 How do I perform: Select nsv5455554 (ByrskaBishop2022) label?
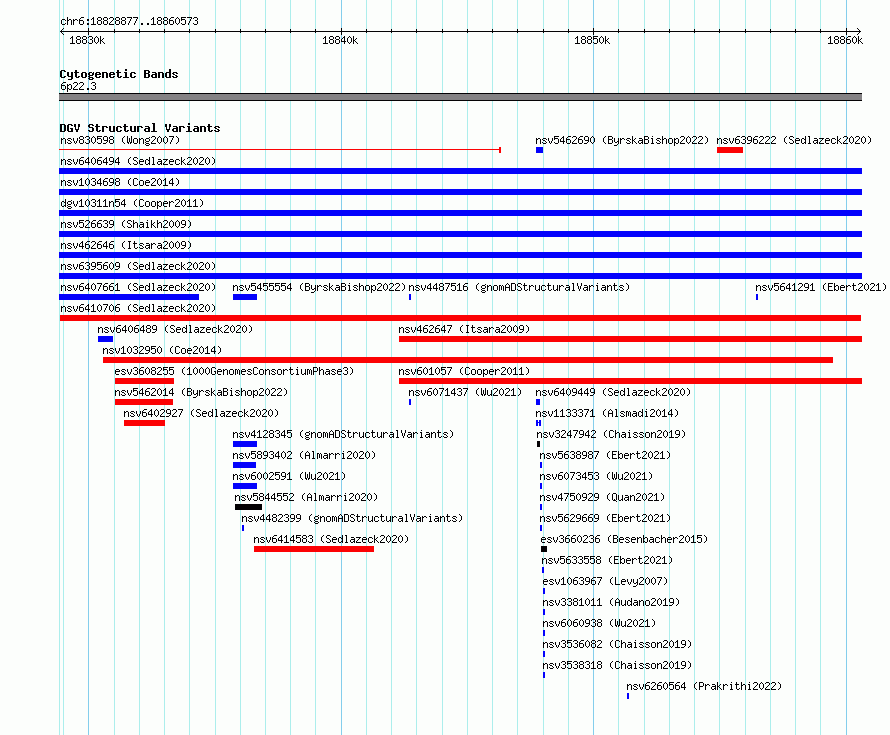[x=319, y=287]
